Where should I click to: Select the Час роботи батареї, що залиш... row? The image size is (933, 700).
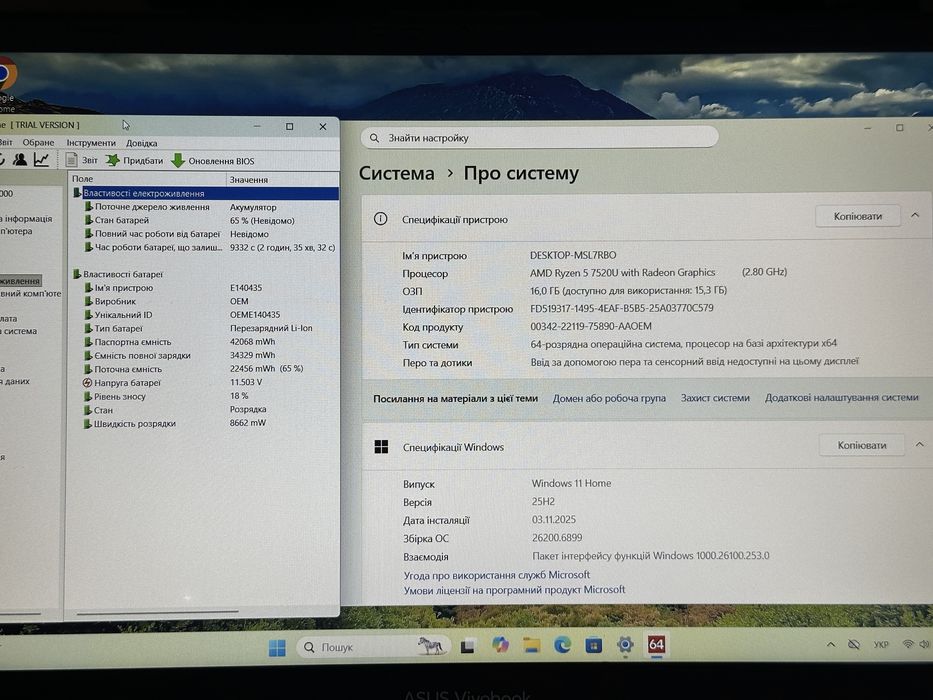pyautogui.click(x=205, y=247)
